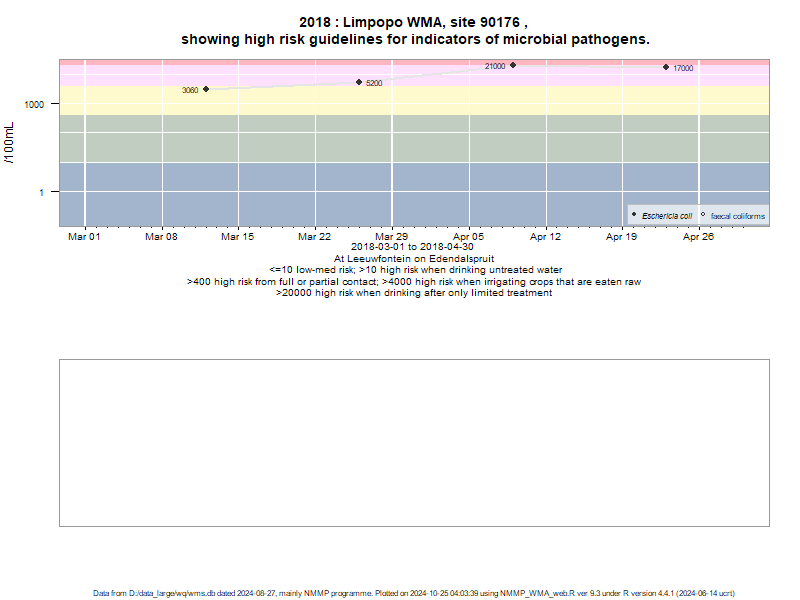
Task: Click the grey-green risk band
Action: pos(414,139)
